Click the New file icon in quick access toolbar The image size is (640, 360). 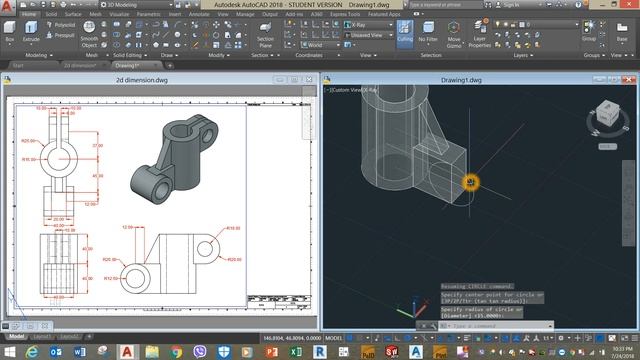(24, 5)
